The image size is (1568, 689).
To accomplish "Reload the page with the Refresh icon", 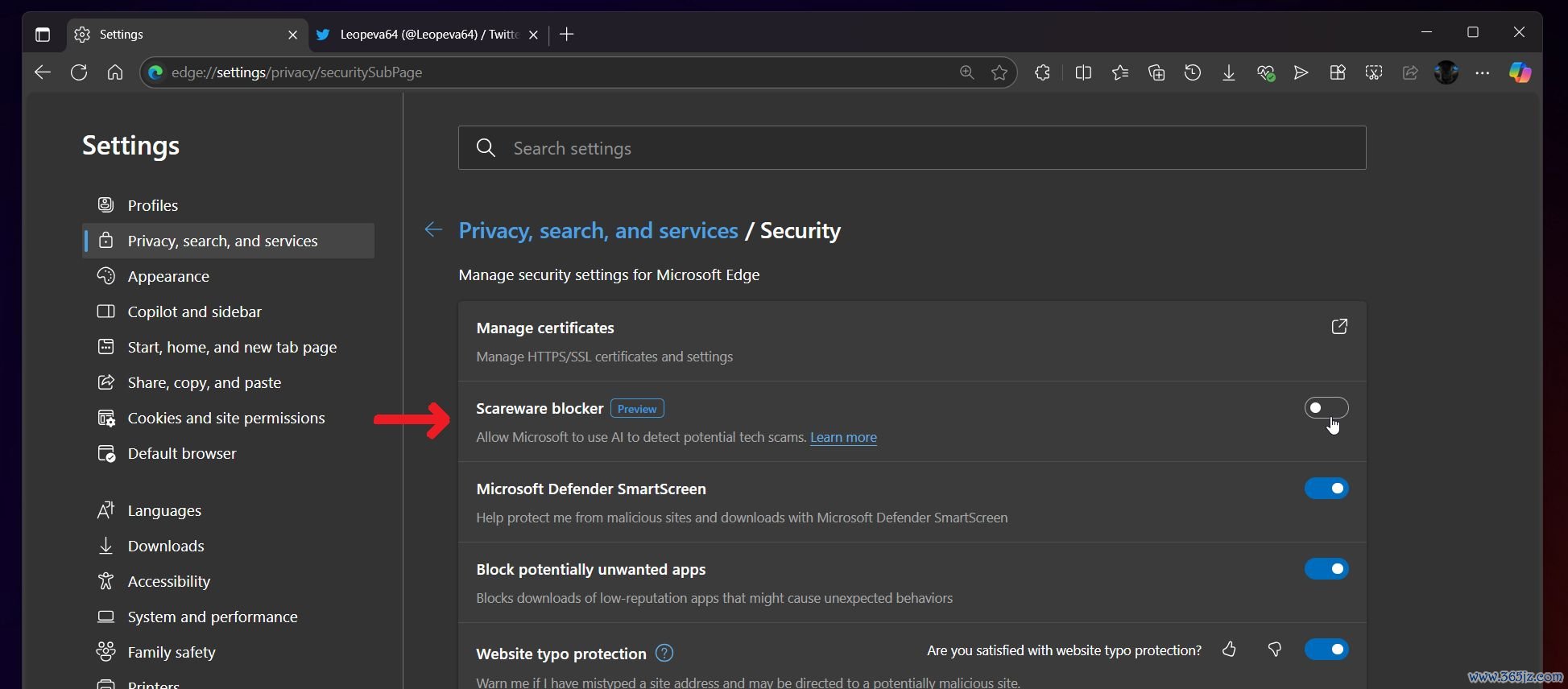I will (x=79, y=72).
